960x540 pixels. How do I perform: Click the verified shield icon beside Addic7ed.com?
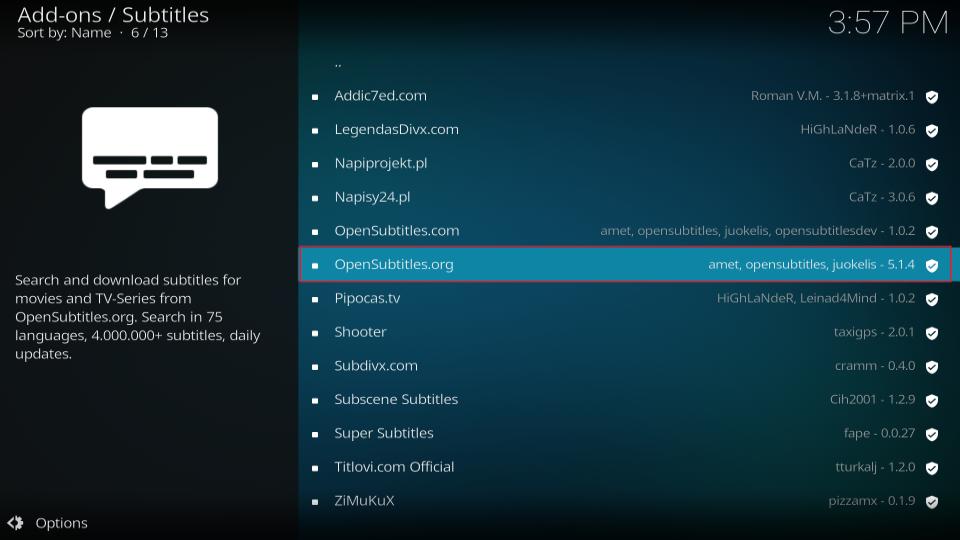tap(931, 97)
